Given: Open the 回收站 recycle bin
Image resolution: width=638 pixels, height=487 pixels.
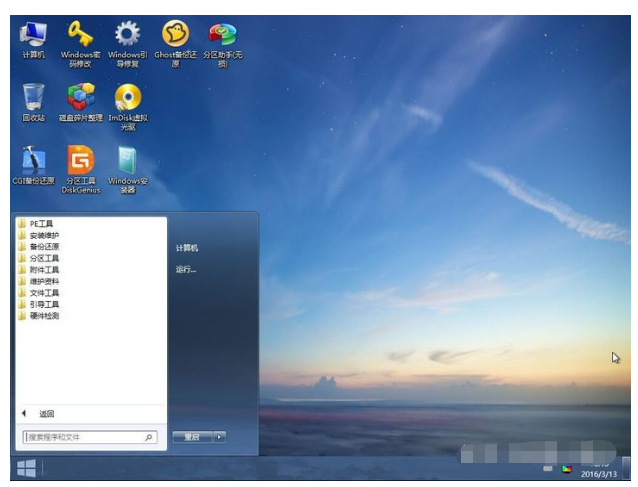Looking at the screenshot, I should click(33, 98).
